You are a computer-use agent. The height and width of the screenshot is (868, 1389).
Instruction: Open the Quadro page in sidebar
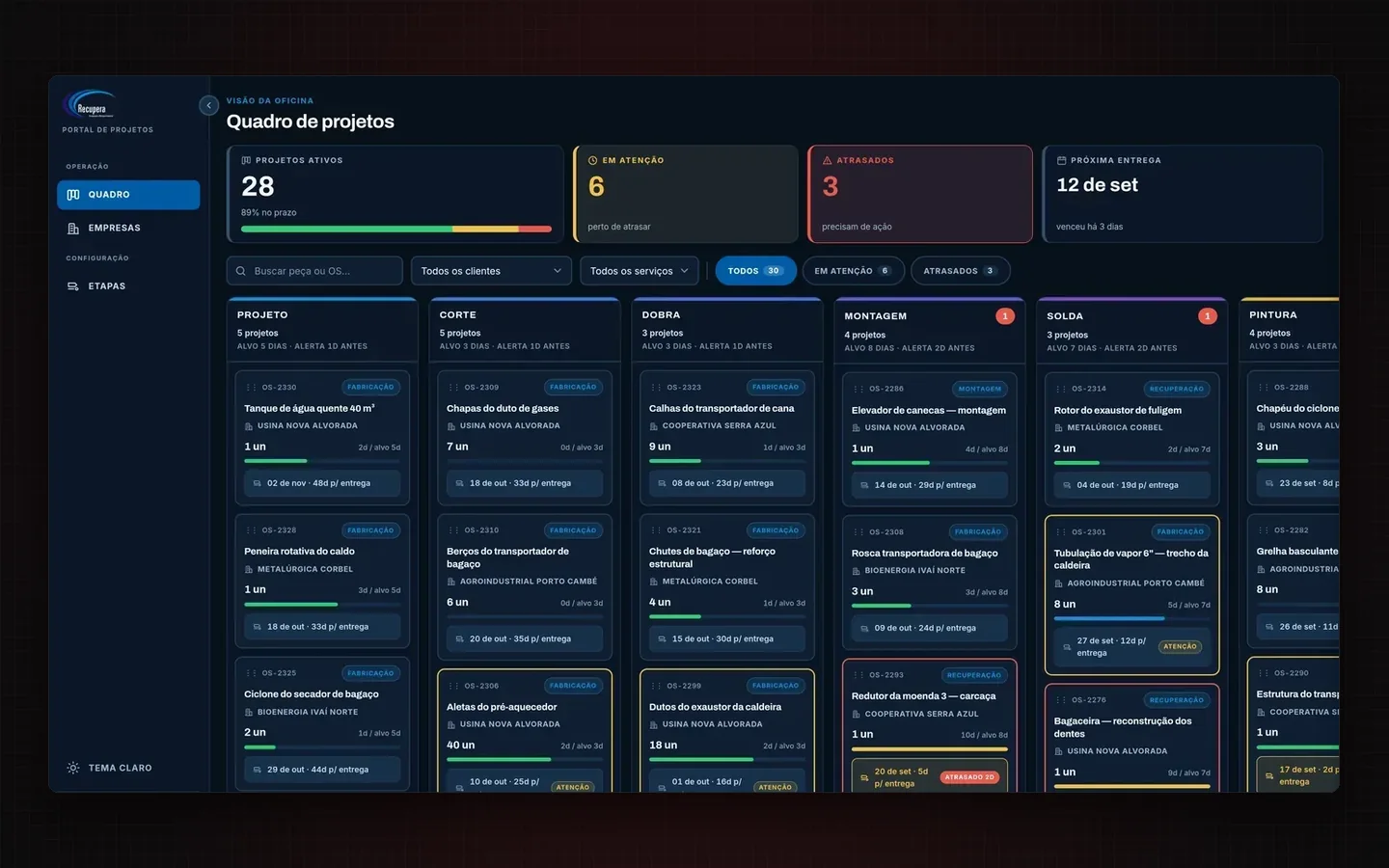(x=128, y=195)
